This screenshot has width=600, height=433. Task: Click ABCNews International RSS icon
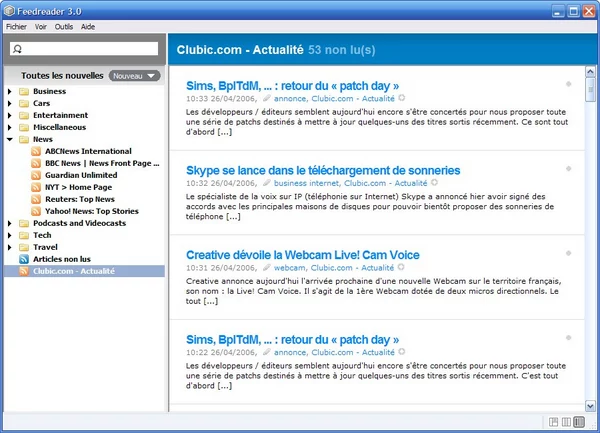click(x=36, y=151)
